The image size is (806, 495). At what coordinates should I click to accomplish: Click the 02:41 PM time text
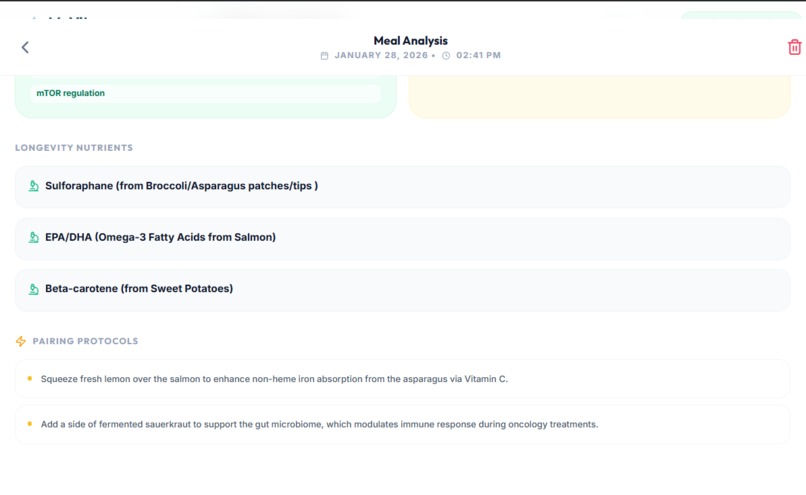pos(478,55)
